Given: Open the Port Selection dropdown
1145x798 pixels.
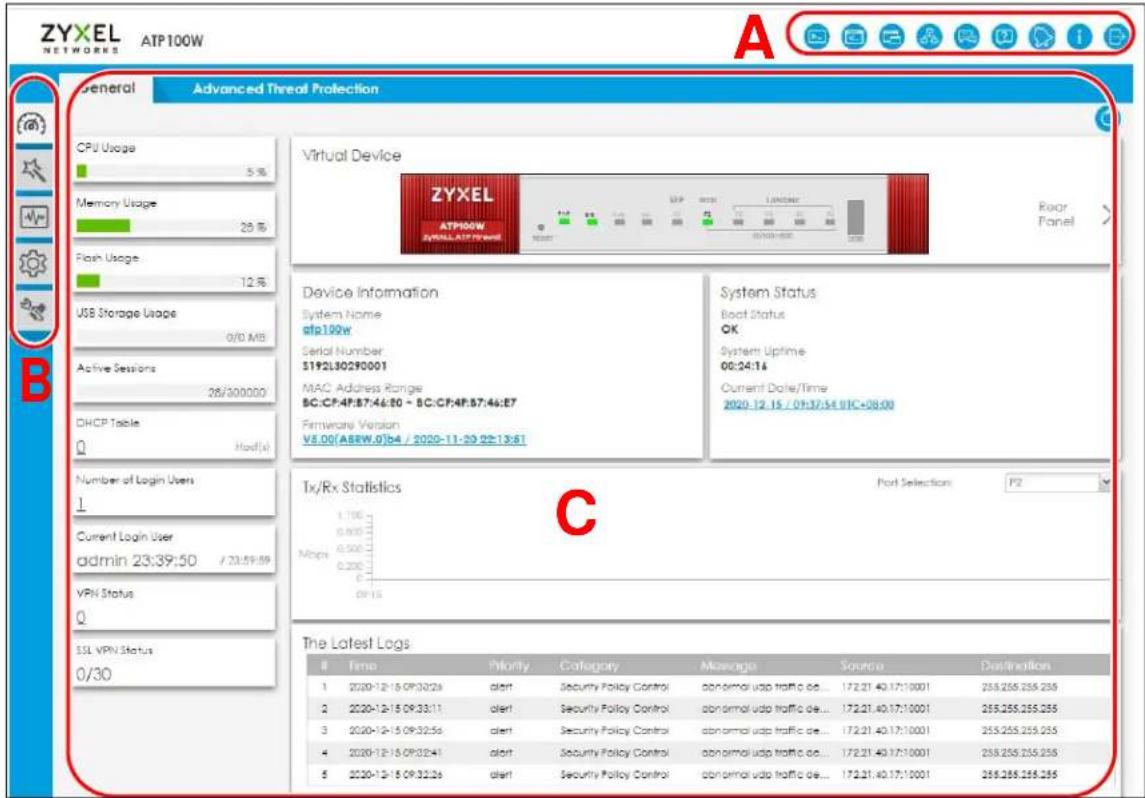Looking at the screenshot, I should (1058, 483).
